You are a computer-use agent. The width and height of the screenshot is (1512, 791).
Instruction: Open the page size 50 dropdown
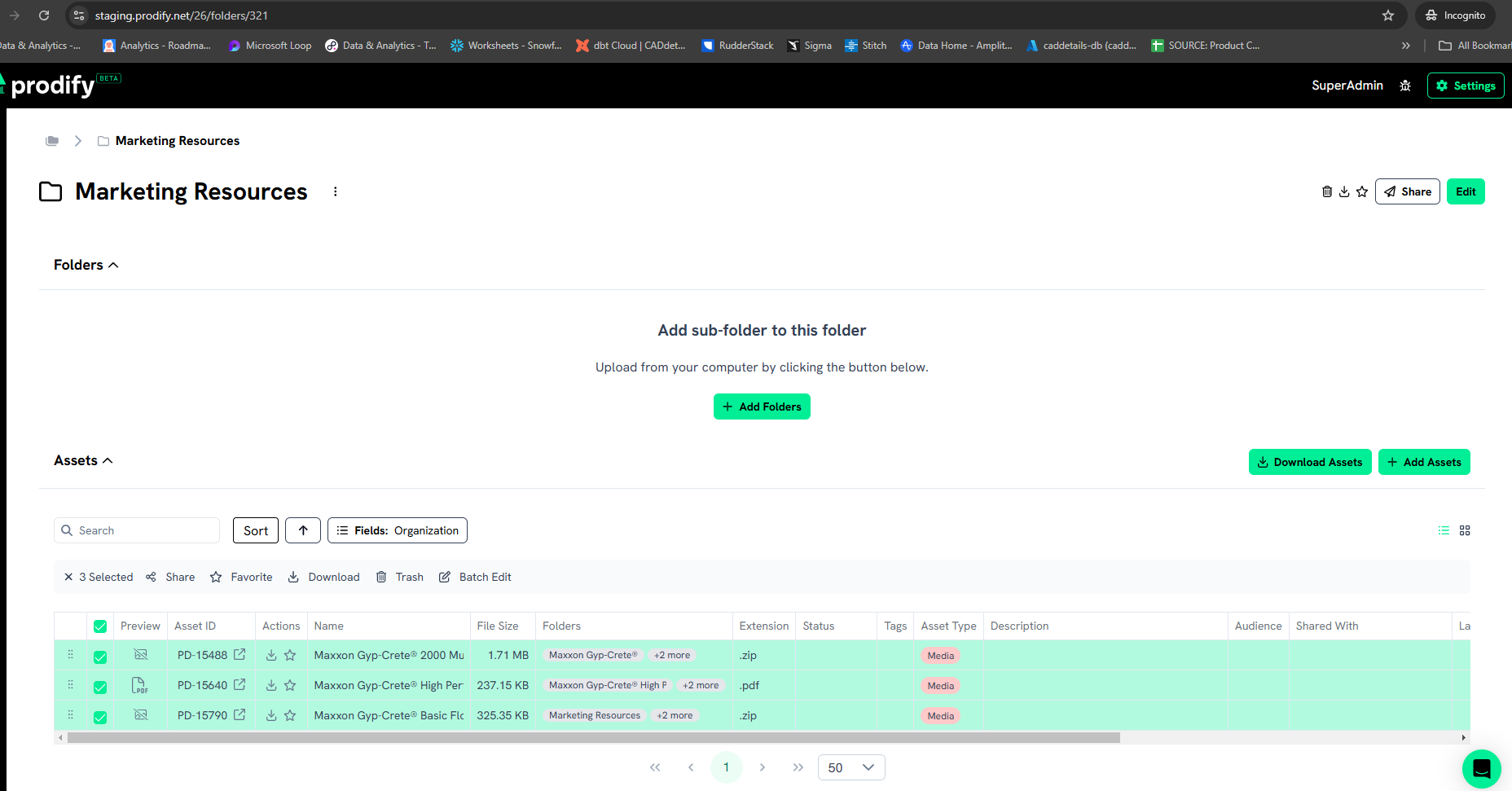point(850,767)
